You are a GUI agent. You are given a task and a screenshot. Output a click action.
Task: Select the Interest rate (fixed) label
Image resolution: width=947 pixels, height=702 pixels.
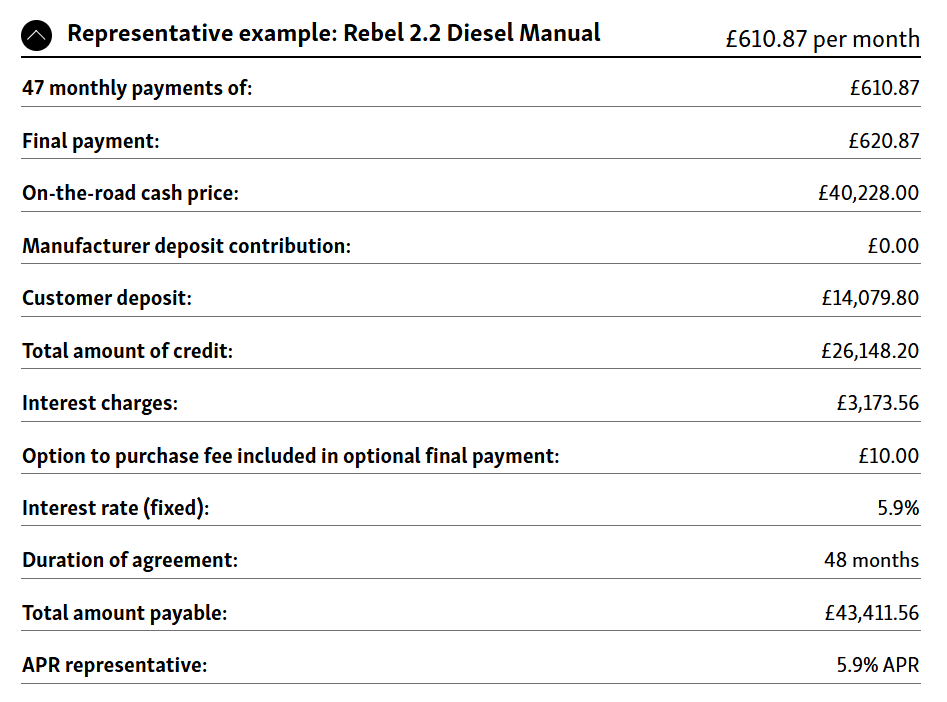coord(115,508)
